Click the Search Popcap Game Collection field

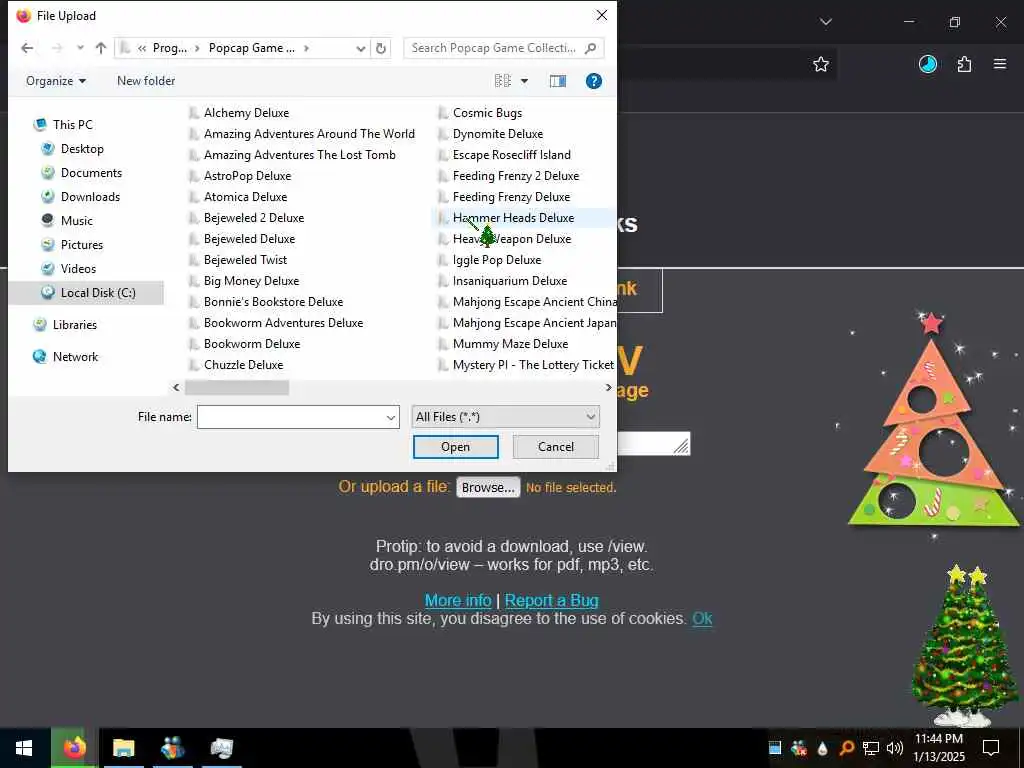click(x=493, y=48)
